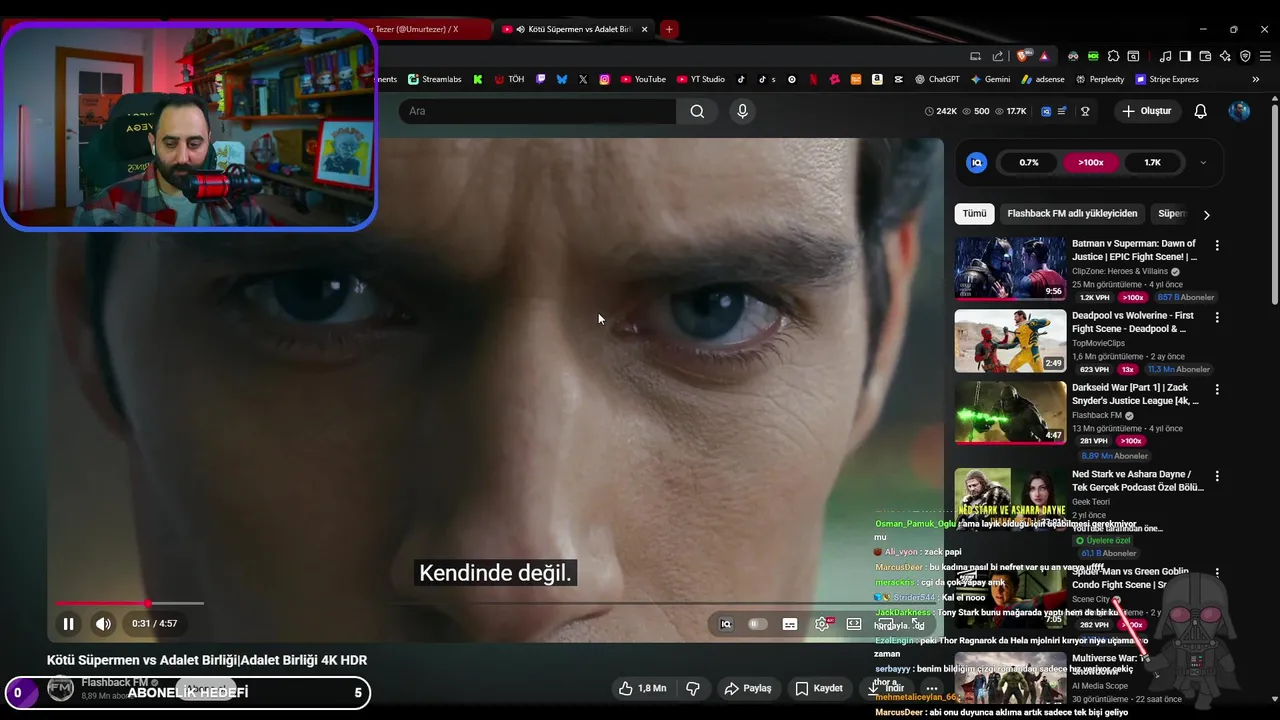Click the vidIQ logo badge in sidebar

pos(977,162)
